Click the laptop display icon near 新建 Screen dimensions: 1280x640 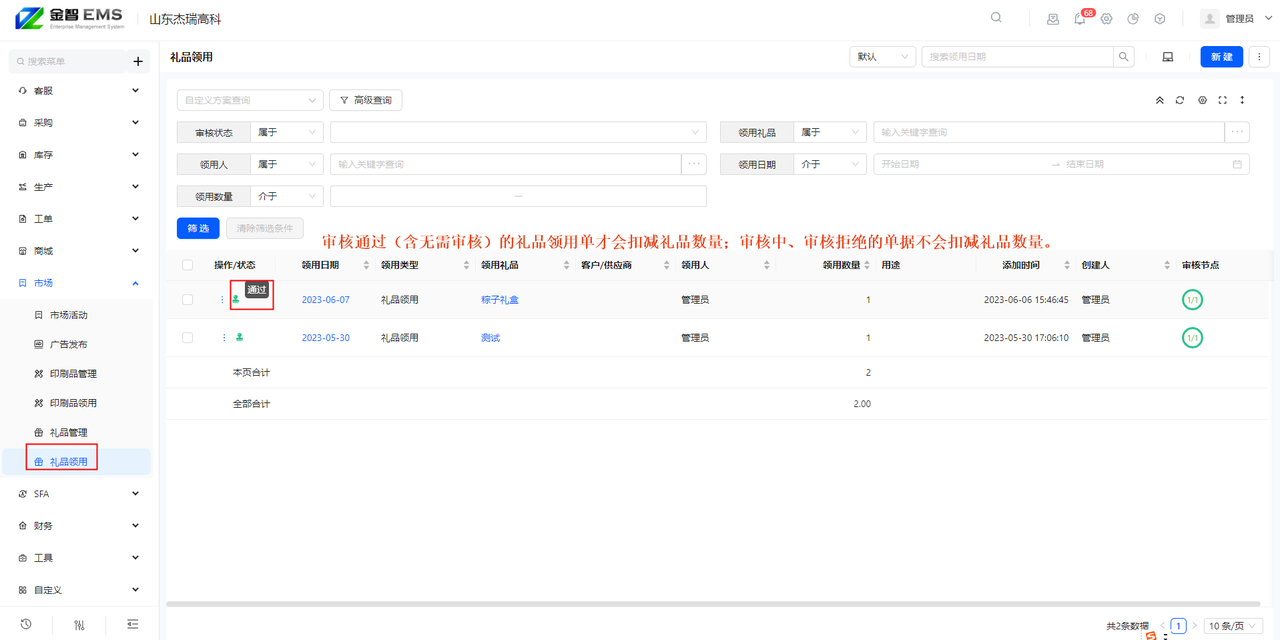1167,57
